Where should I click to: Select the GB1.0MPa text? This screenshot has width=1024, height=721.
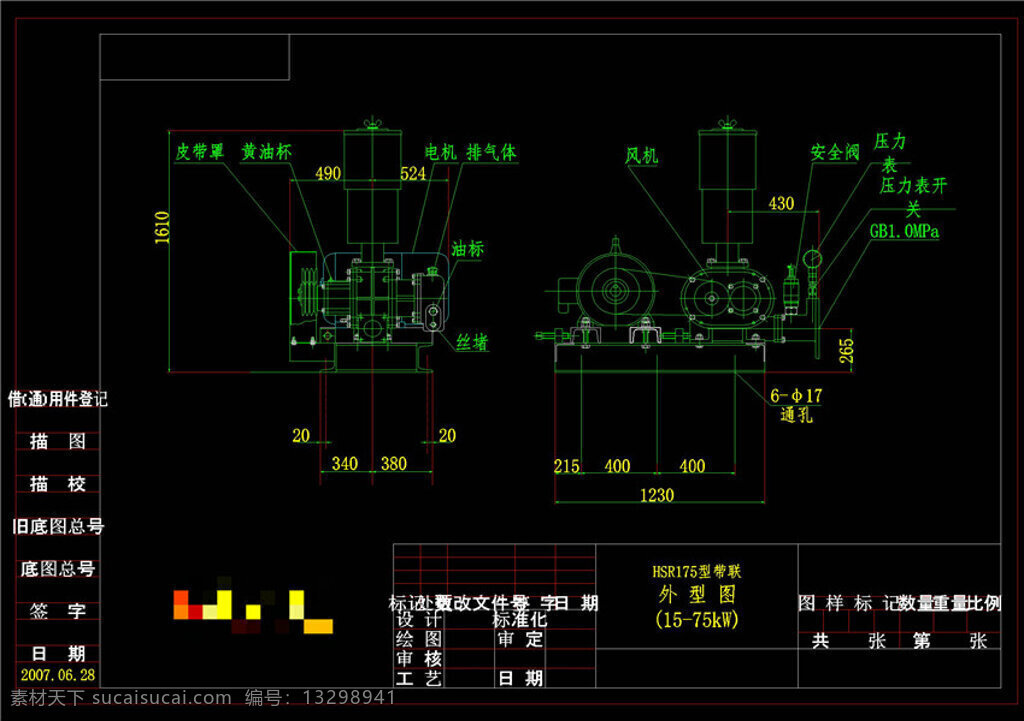[x=904, y=231]
